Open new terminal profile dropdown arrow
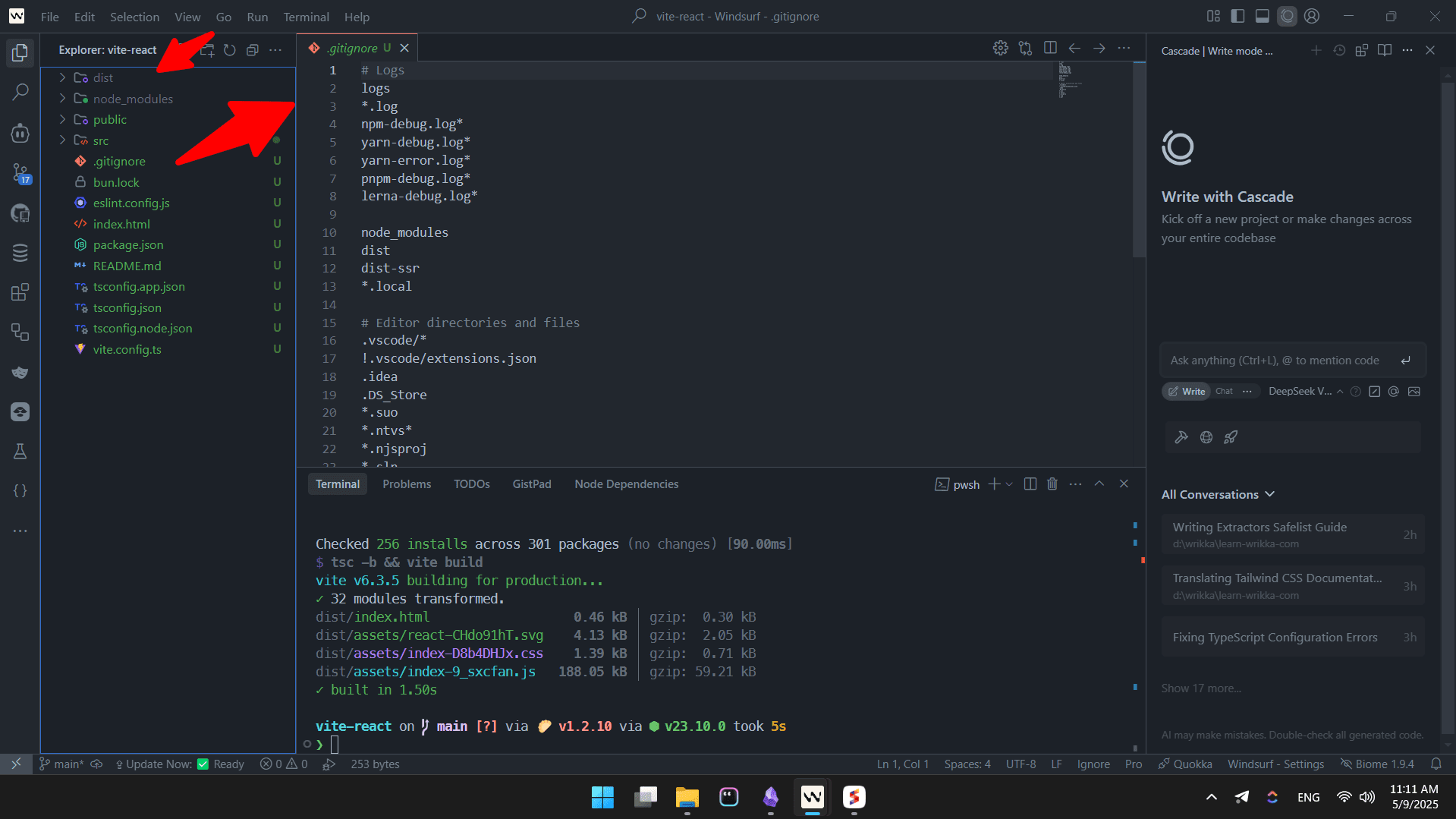Viewport: 1456px width, 819px height. tap(1009, 484)
